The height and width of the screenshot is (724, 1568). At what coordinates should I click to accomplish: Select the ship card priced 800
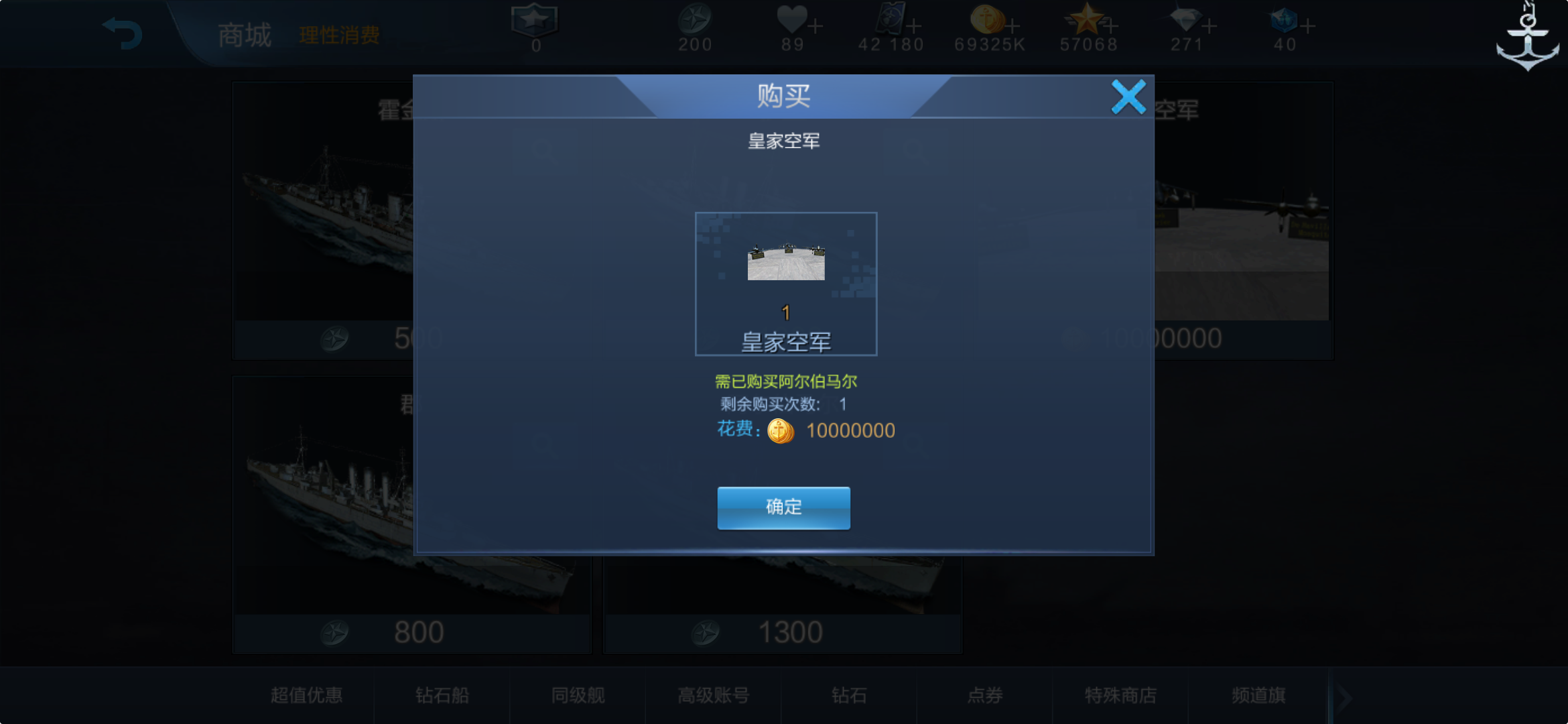point(411,515)
